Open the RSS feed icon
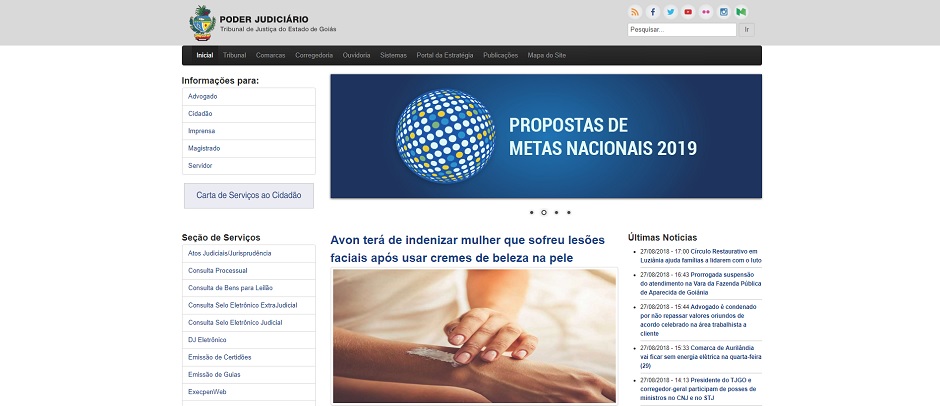The width and height of the screenshot is (940, 406). [x=635, y=12]
